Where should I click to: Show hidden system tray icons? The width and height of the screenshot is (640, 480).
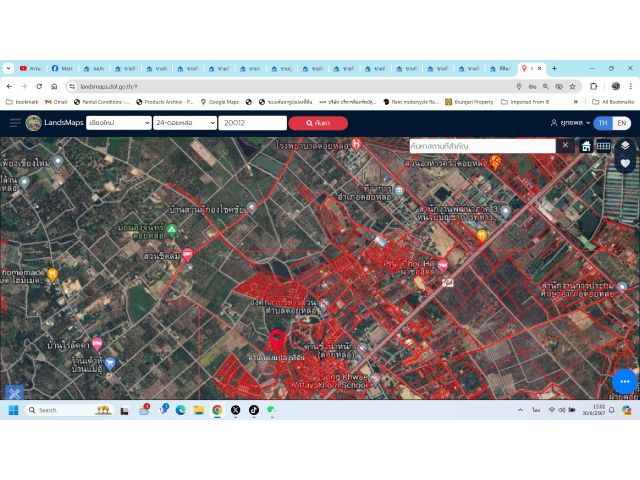[520, 410]
